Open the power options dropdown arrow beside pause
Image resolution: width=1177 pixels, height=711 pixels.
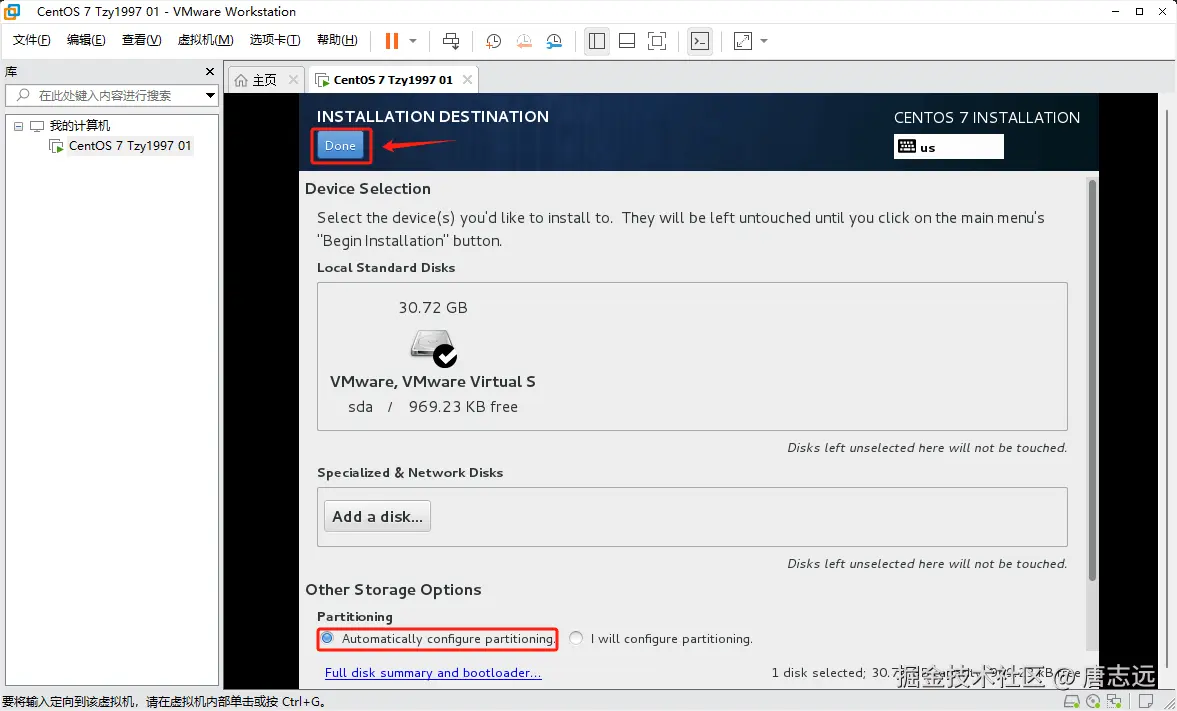coord(413,41)
